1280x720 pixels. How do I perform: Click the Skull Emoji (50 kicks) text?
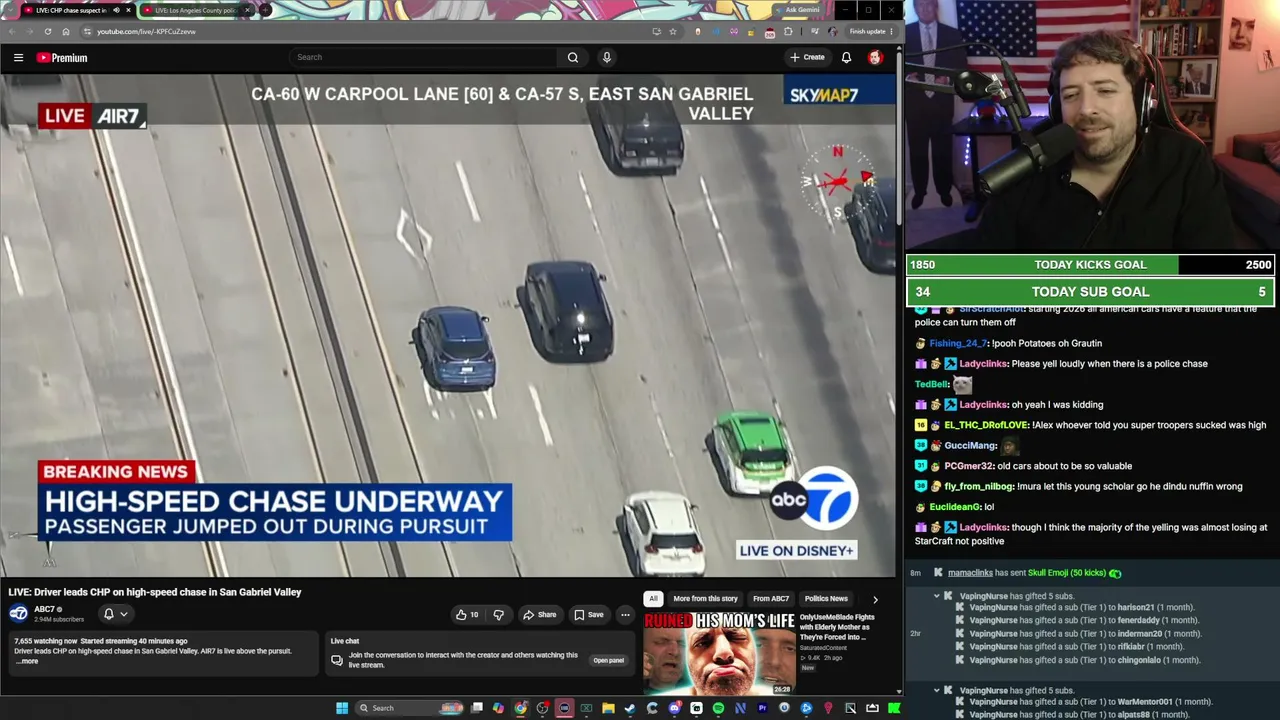(1067, 573)
